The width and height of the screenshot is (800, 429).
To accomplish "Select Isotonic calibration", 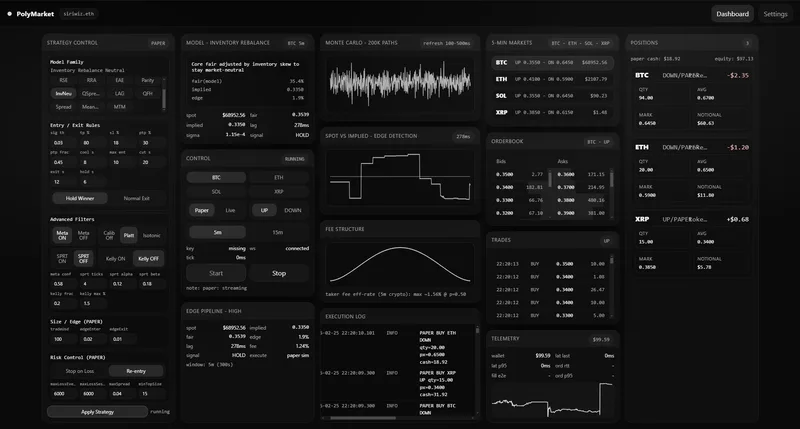I will tap(152, 235).
